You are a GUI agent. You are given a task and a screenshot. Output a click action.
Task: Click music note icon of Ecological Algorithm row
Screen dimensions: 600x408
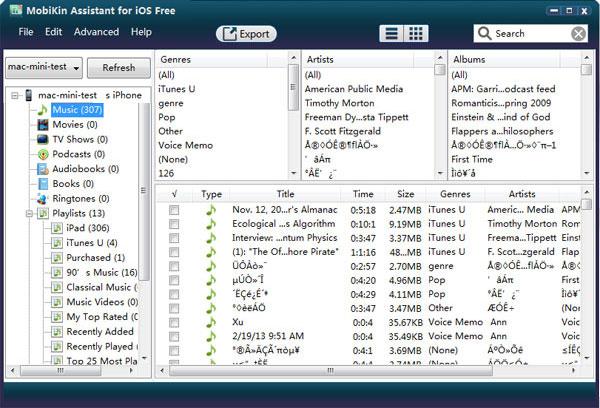coord(211,224)
